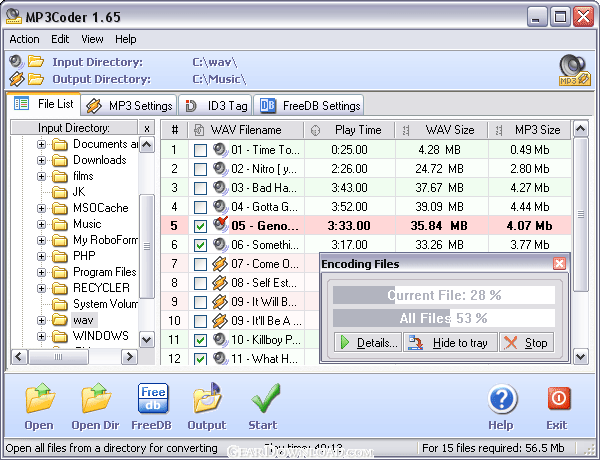
Task: Click speaker icon of 03 - Bad Ha row
Action: pos(220,188)
